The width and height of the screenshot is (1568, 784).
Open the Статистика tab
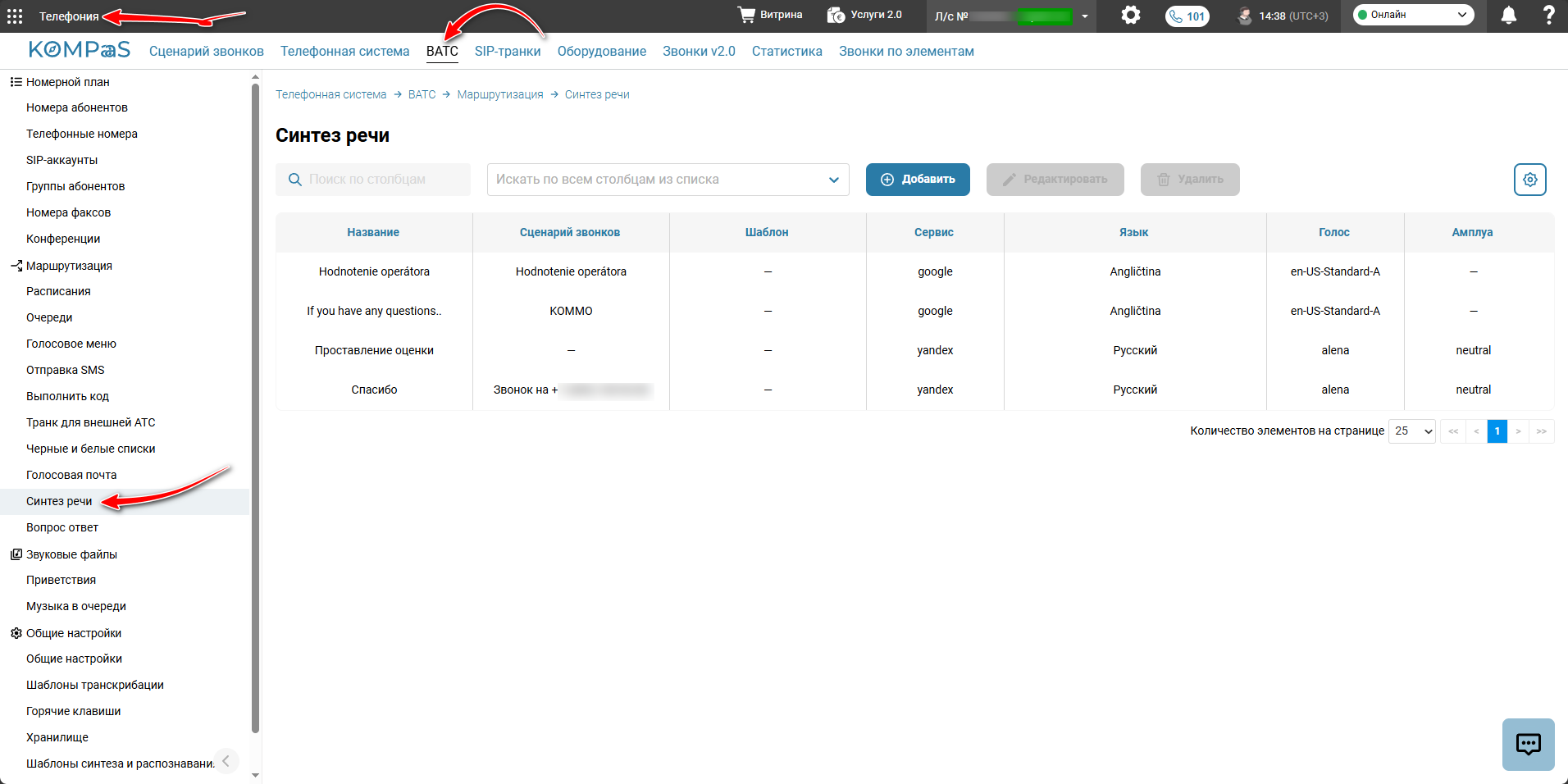click(x=786, y=52)
